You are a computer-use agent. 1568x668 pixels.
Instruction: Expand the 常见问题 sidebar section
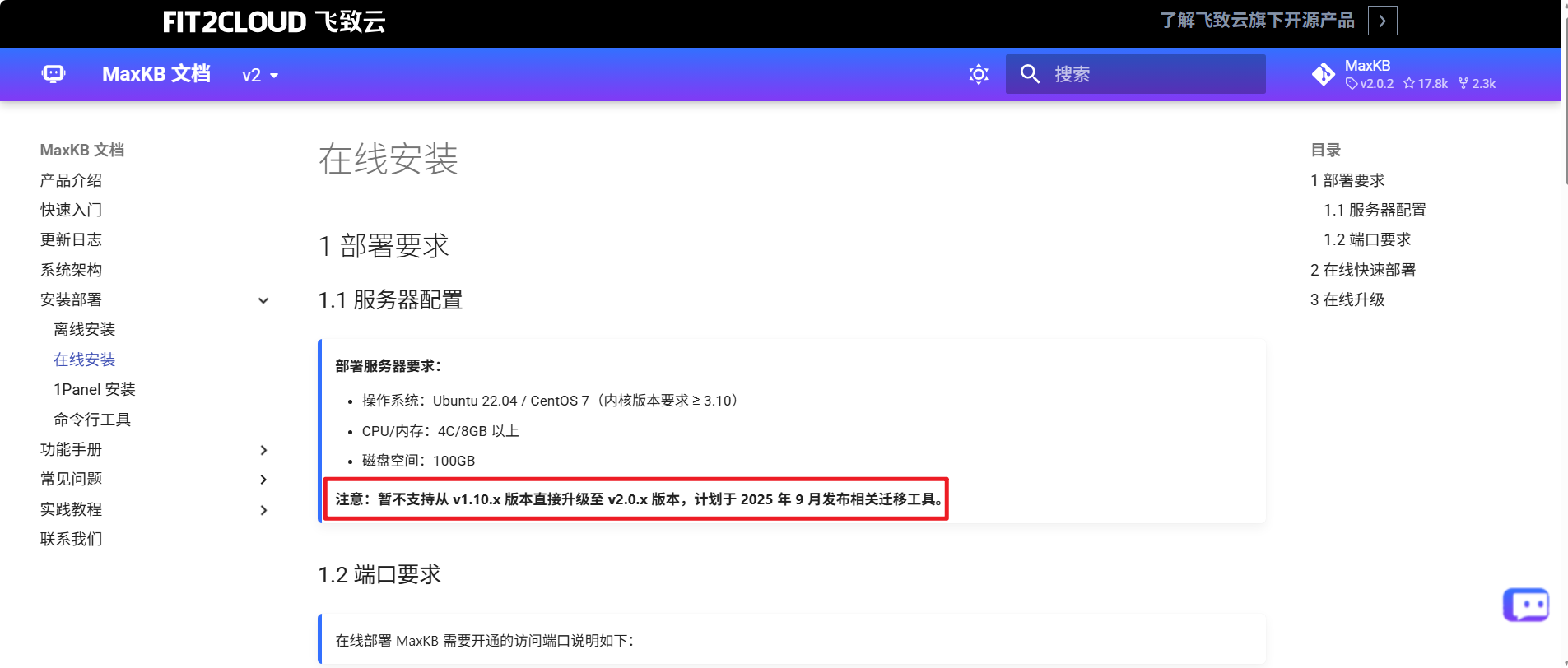263,480
